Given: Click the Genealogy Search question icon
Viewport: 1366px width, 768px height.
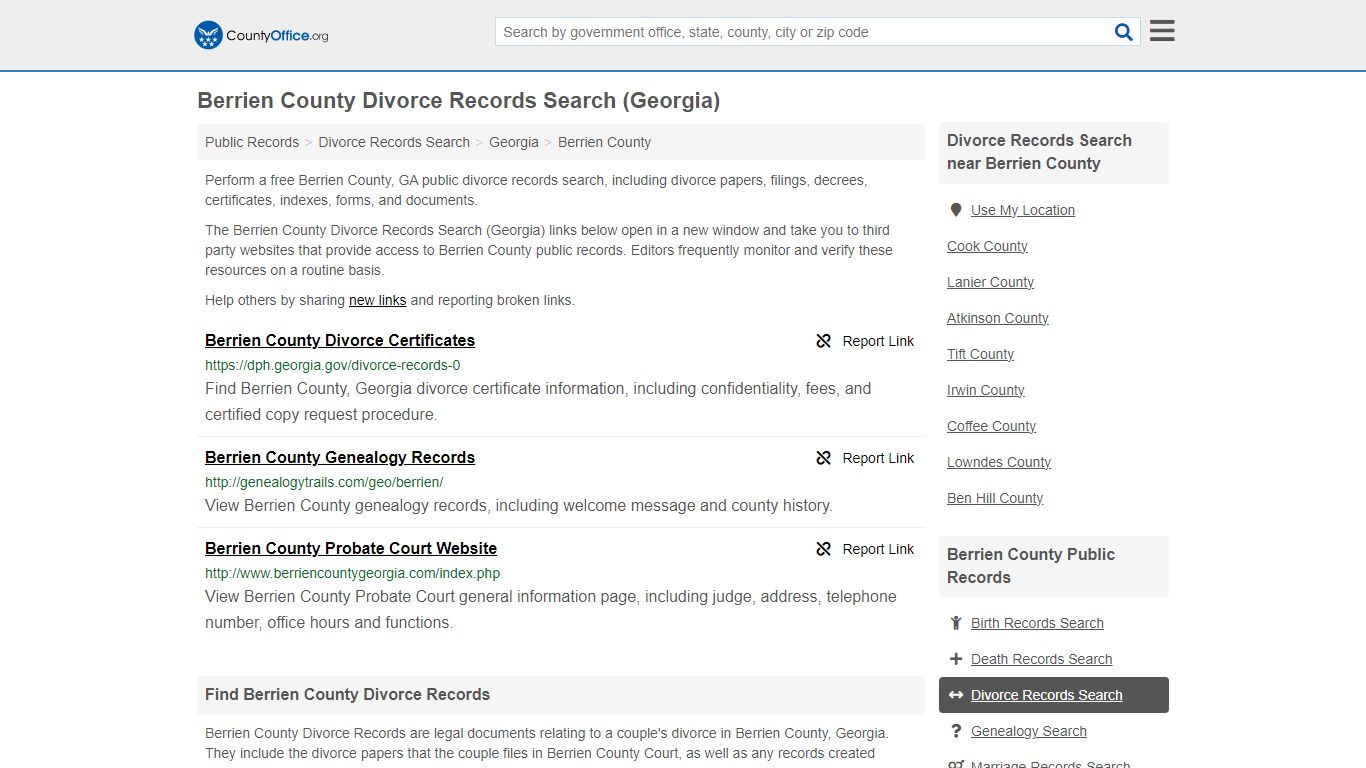Looking at the screenshot, I should tap(956, 731).
